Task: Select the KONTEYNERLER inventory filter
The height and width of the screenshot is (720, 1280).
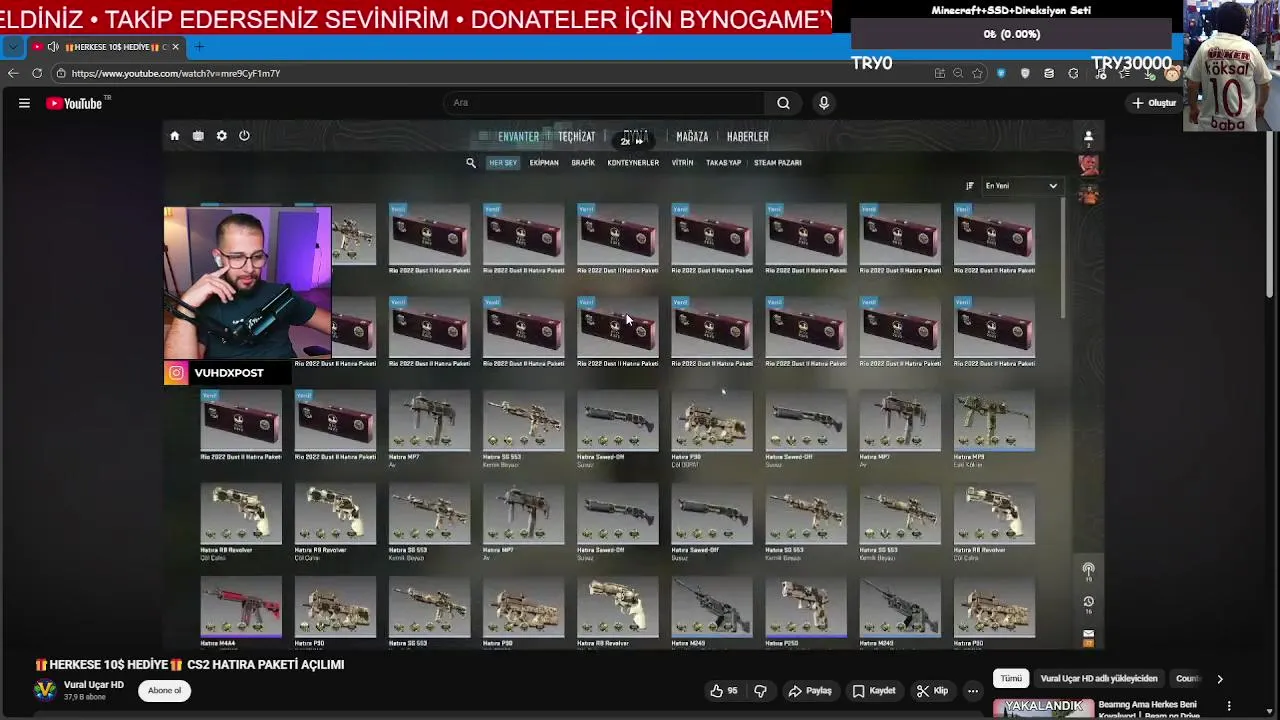Action: click(633, 163)
